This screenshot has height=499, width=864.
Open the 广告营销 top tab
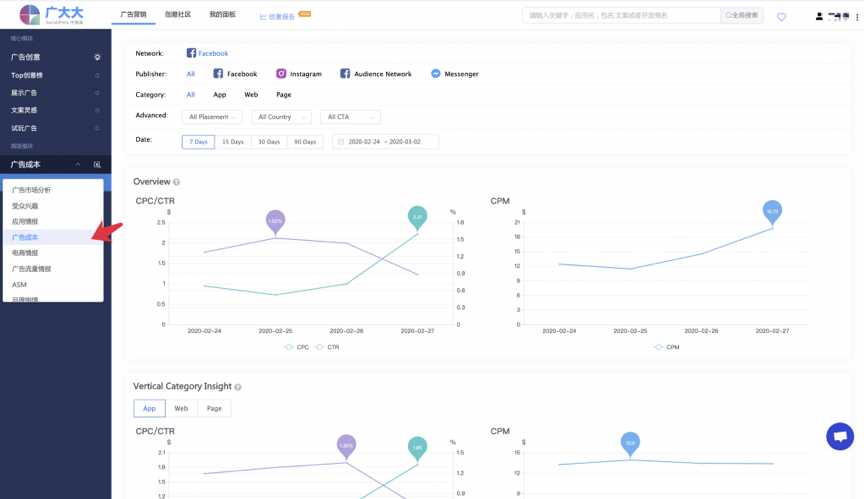[133, 14]
